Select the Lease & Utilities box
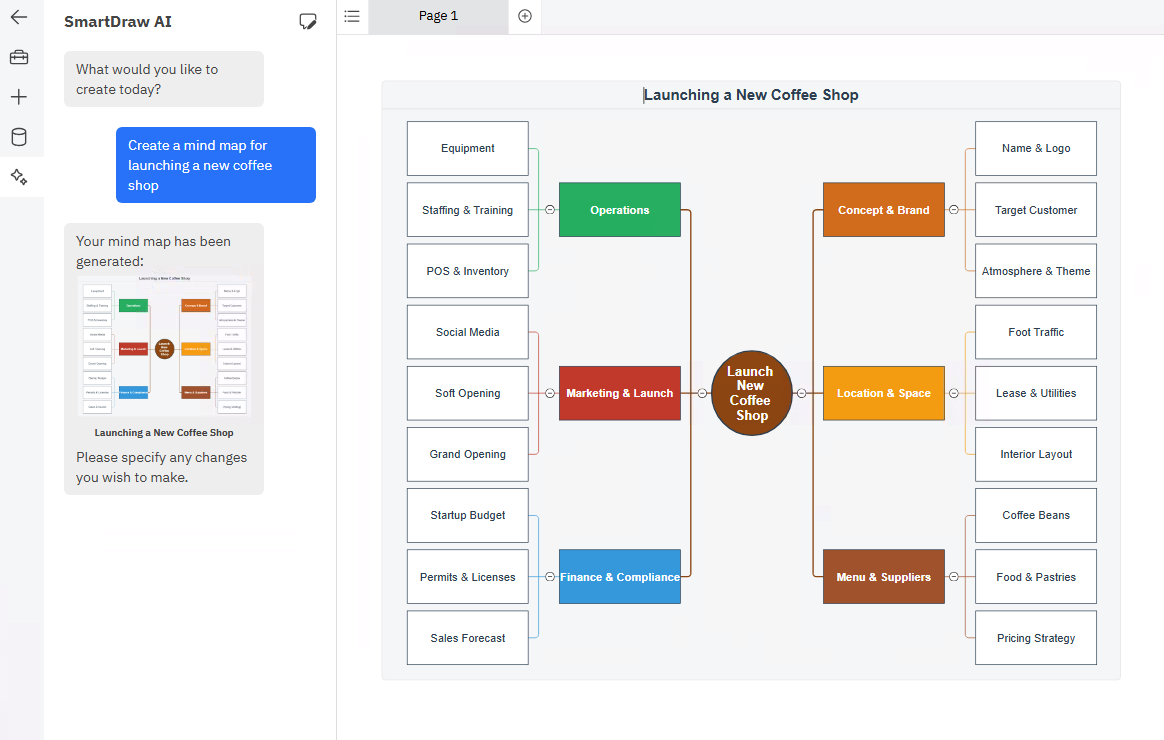Image resolution: width=1164 pixels, height=740 pixels. pos(1036,393)
